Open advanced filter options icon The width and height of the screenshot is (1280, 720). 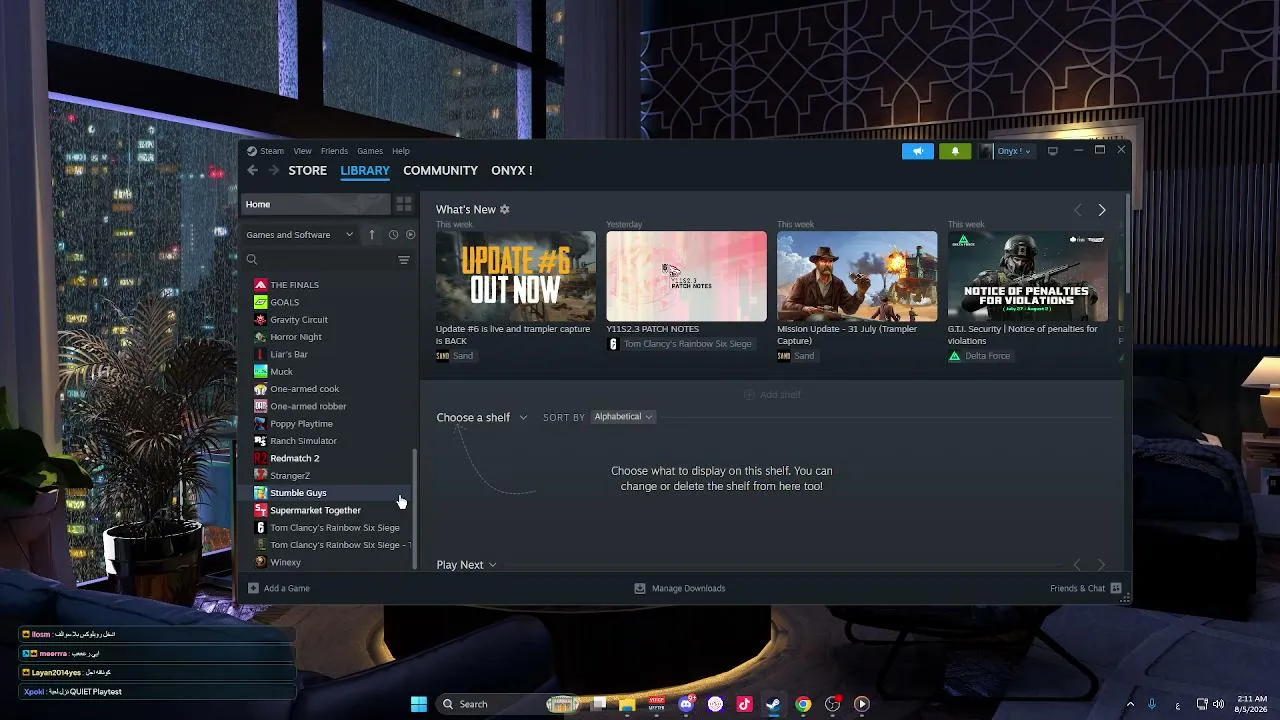(x=404, y=260)
